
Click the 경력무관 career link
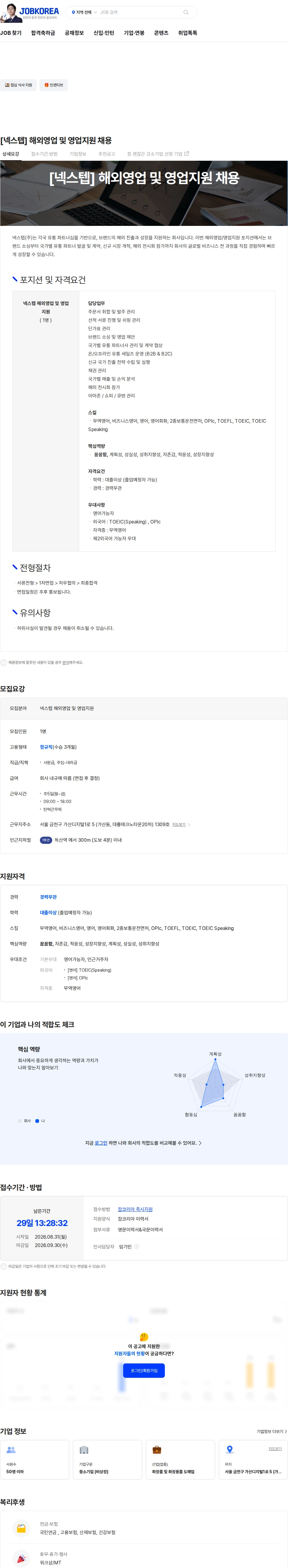tap(48, 897)
